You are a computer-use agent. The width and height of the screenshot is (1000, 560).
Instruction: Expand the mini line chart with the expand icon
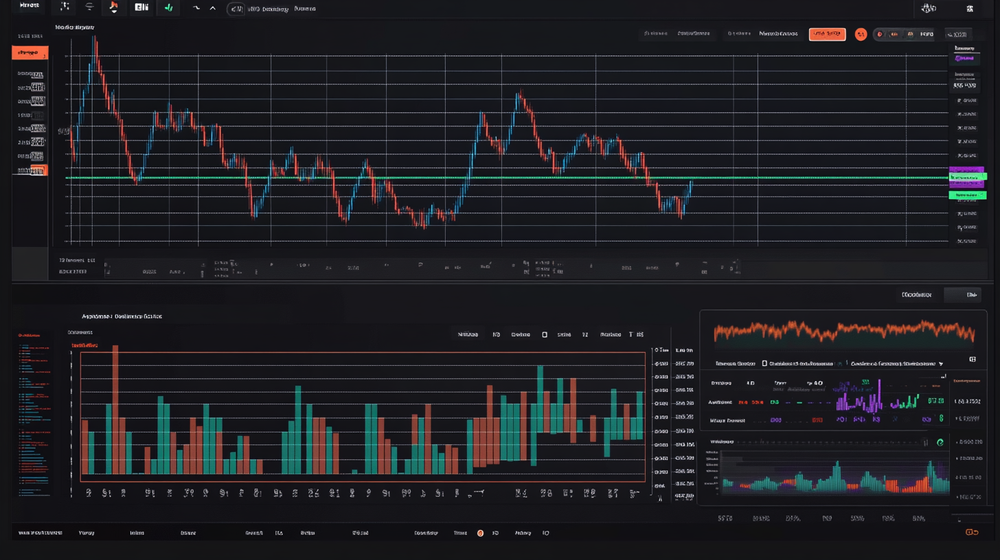tap(972, 357)
